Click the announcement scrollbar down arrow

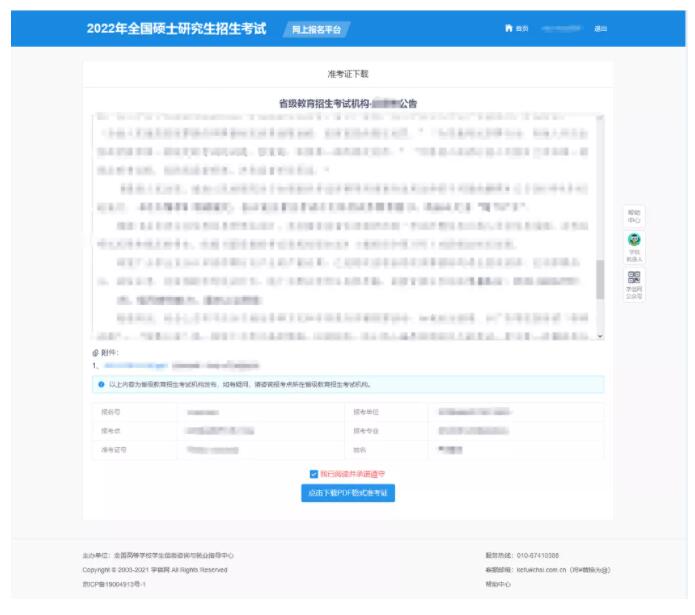[x=600, y=336]
